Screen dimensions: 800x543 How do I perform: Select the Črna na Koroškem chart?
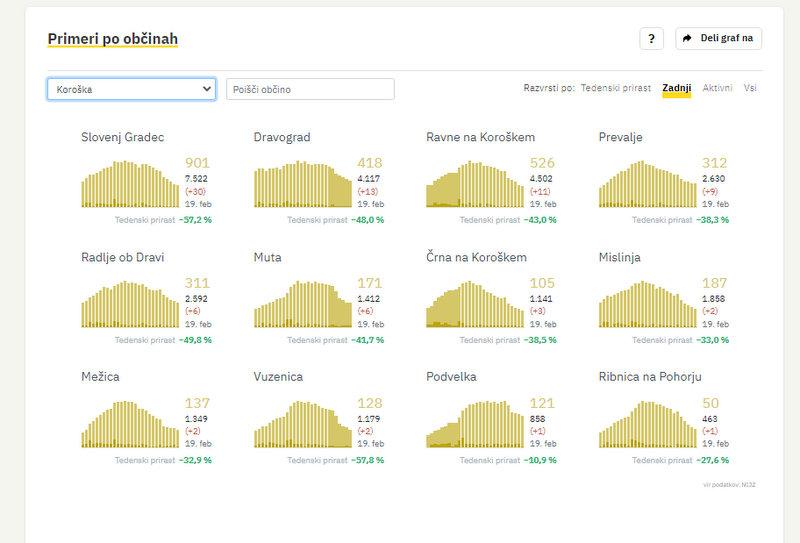point(475,305)
